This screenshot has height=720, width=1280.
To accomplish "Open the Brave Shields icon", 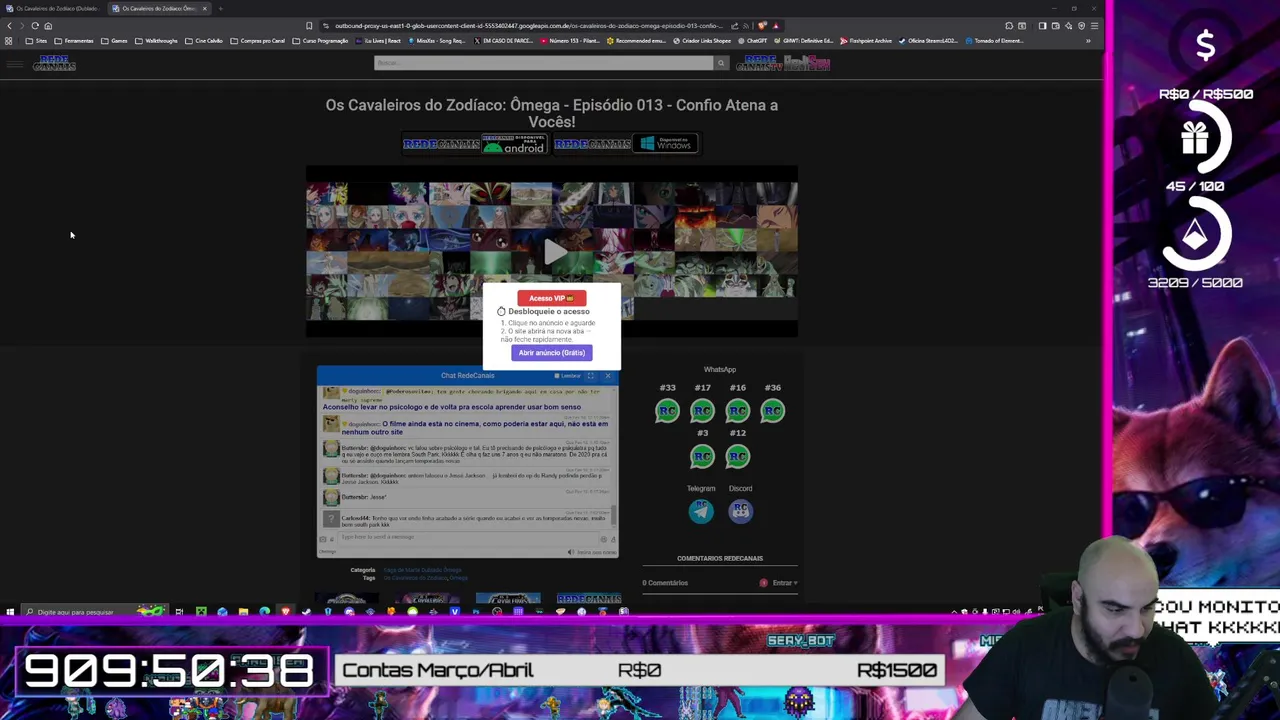I will (x=762, y=26).
